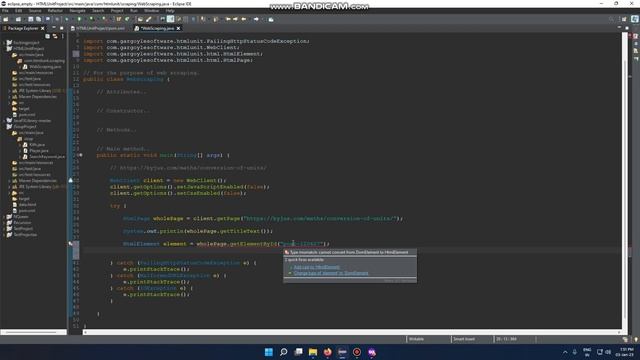Viewport: 640px width, 360px height.
Task: Open the File menu
Action: (5, 11)
